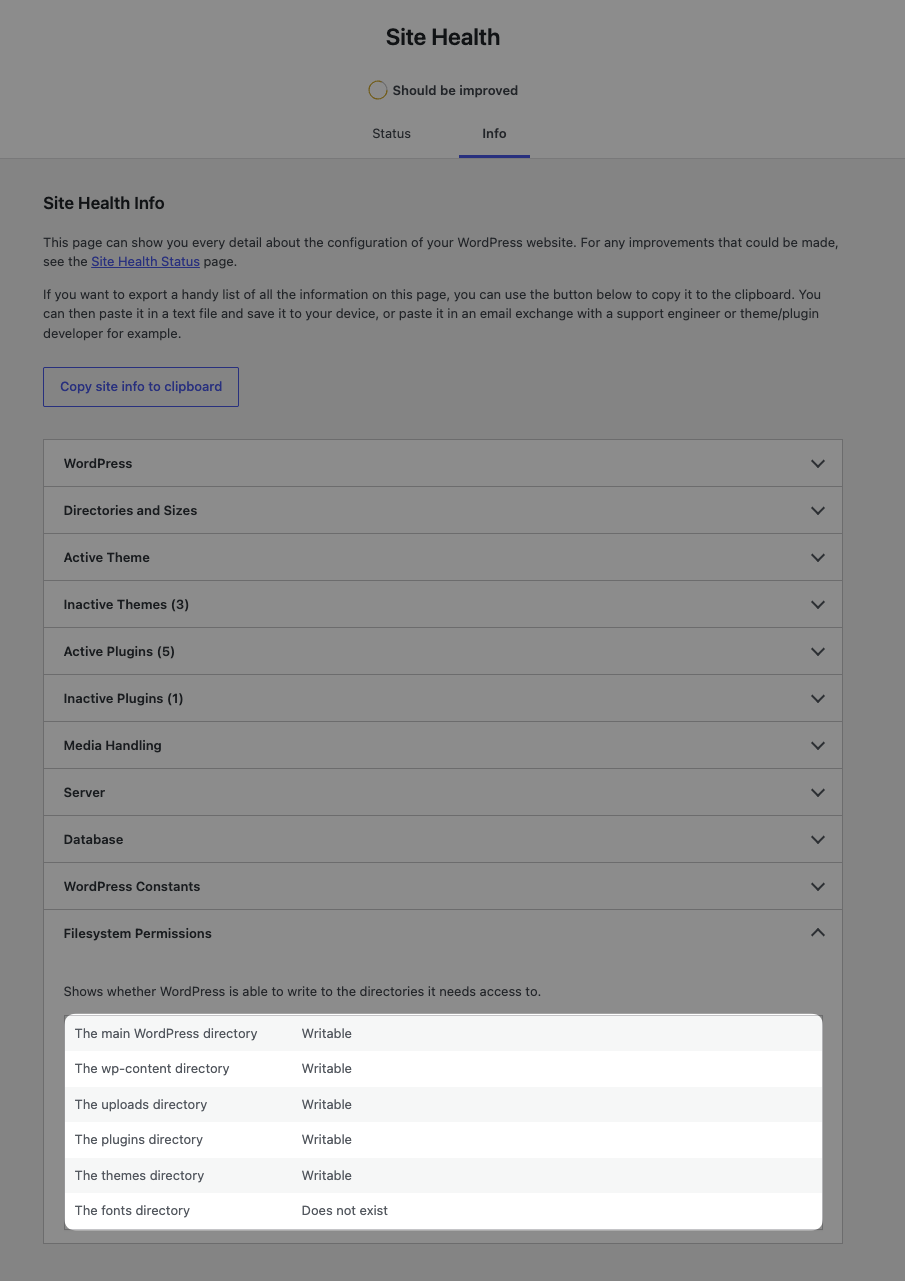Screen dimensions: 905x1281
Task: Click the site health progress circle indicator
Action: [x=377, y=90]
